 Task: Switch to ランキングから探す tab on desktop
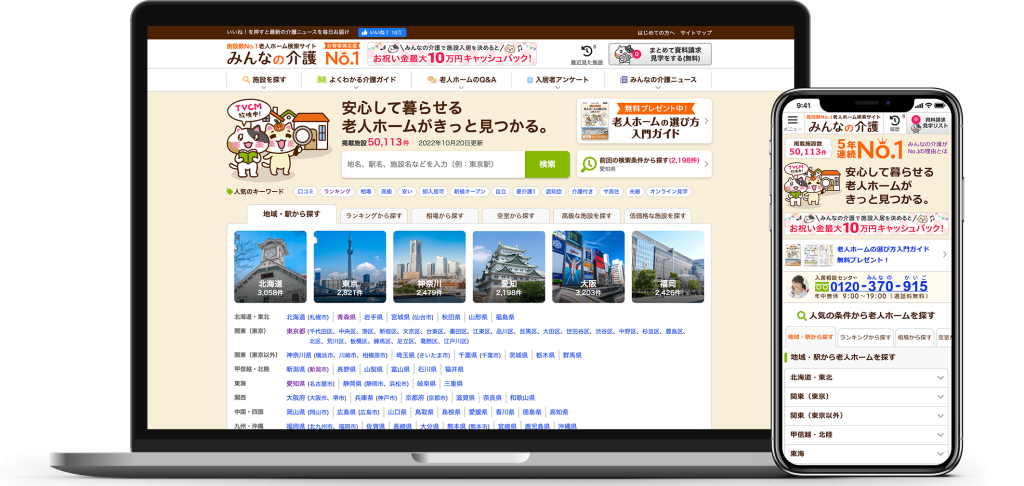pyautogui.click(x=374, y=215)
